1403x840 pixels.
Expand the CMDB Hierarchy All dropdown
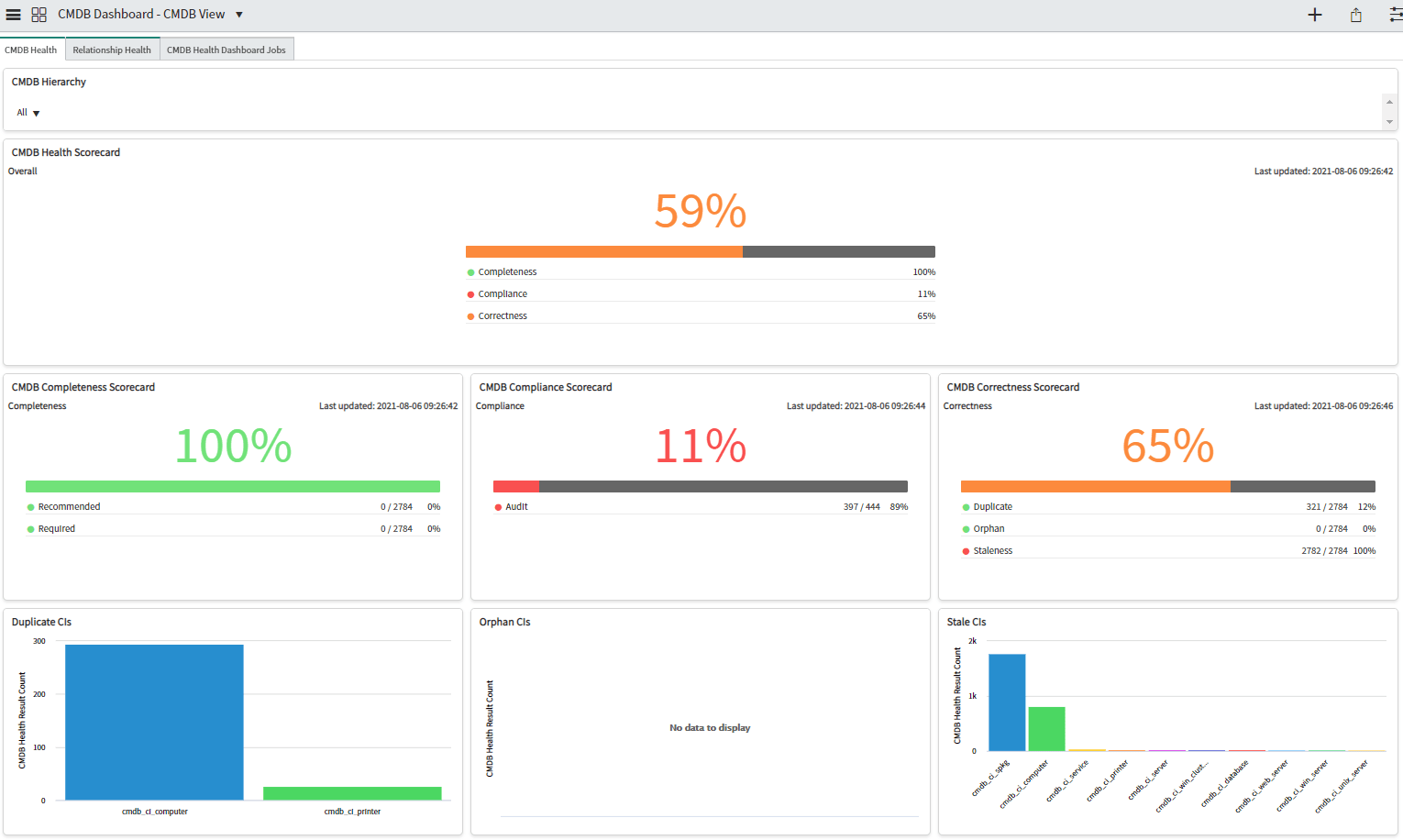coord(28,113)
